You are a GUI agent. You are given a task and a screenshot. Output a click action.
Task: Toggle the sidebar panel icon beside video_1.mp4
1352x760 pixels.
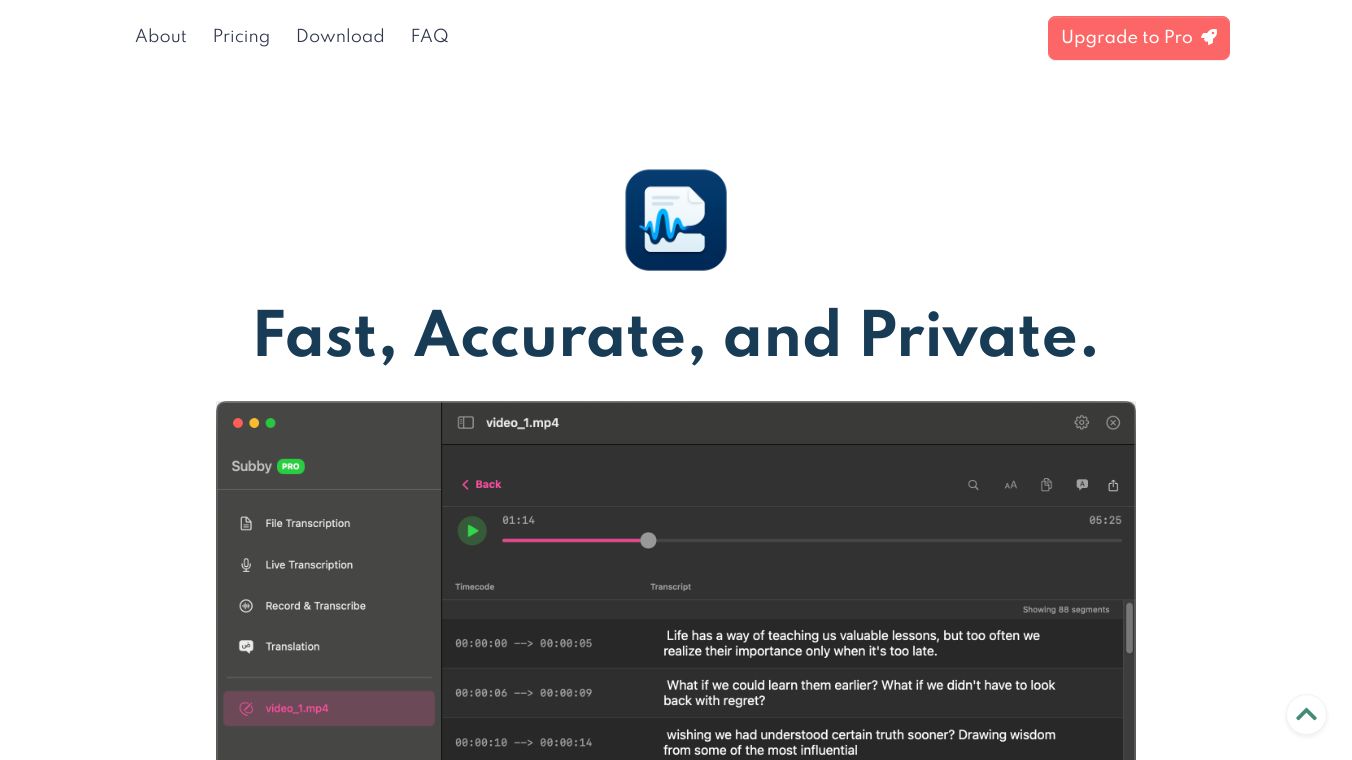click(x=466, y=423)
